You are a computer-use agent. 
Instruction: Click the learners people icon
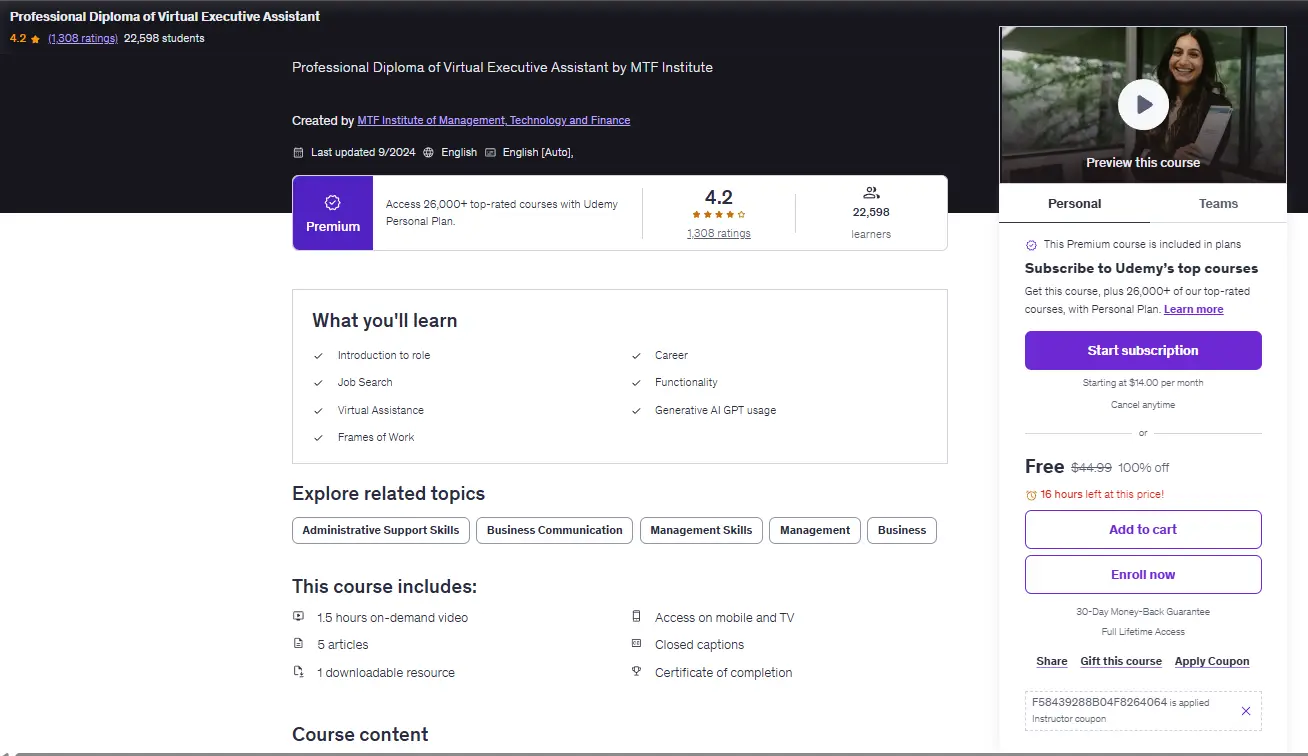[871, 192]
